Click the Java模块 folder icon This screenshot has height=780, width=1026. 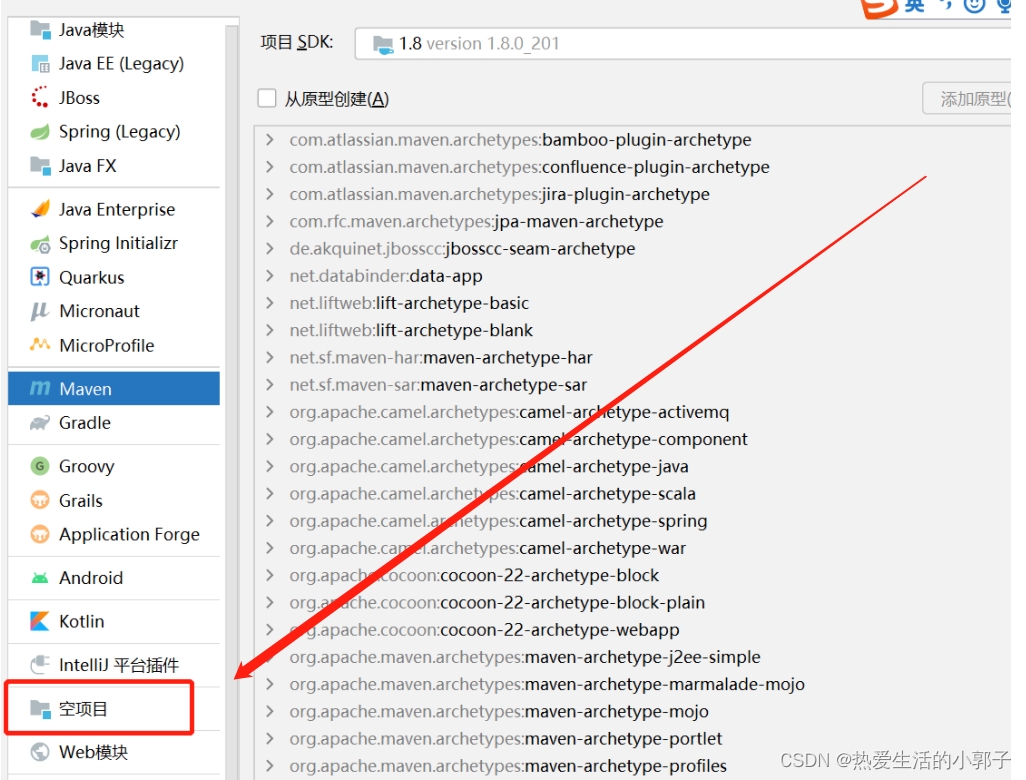pos(40,30)
